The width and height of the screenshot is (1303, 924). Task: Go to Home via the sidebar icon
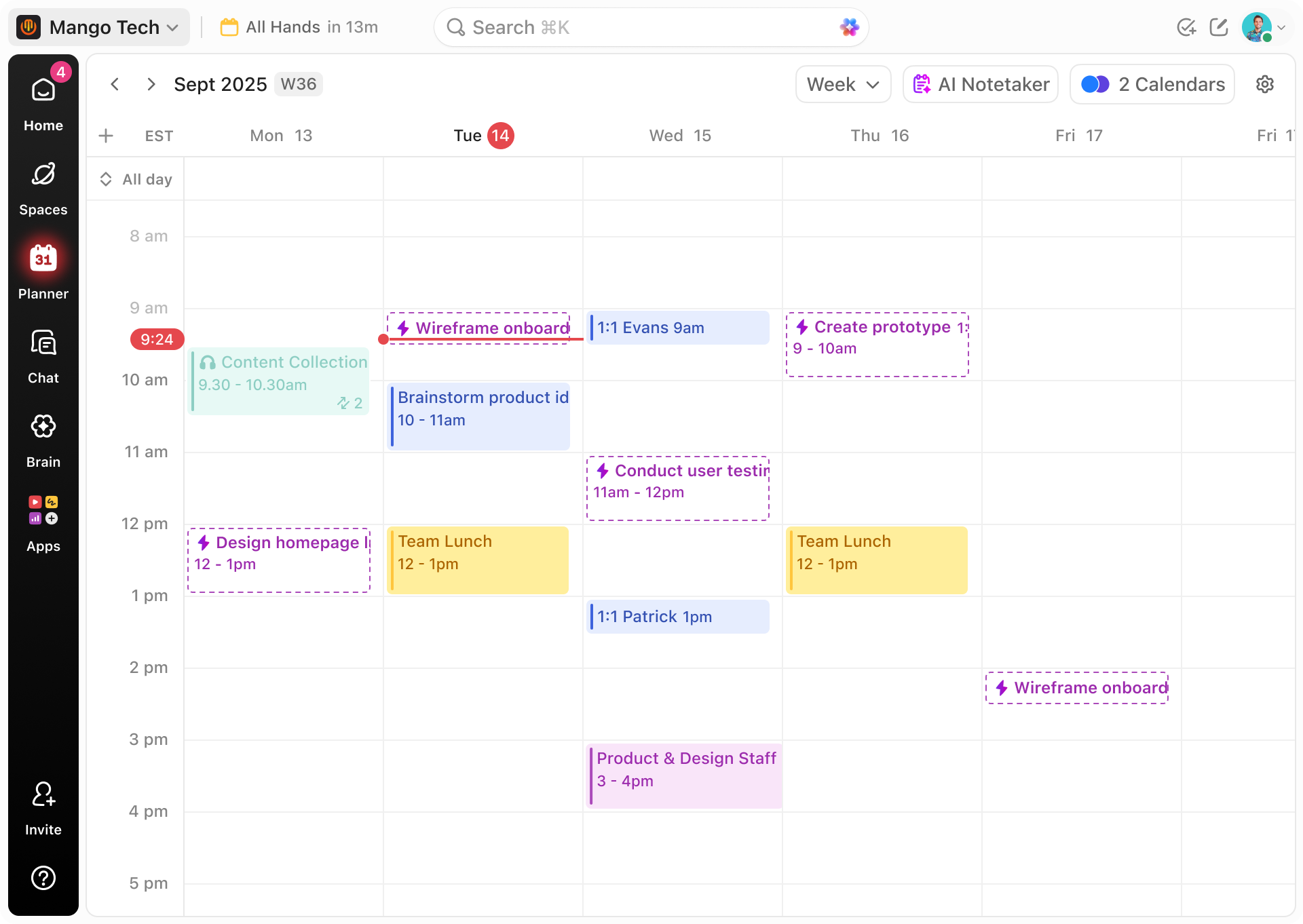coord(43,99)
